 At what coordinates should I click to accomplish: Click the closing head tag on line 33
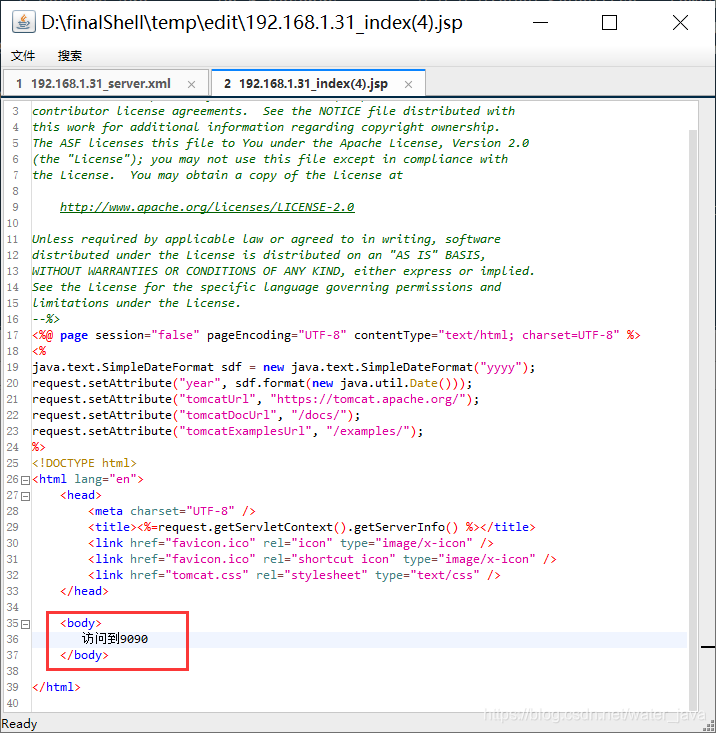point(84,591)
